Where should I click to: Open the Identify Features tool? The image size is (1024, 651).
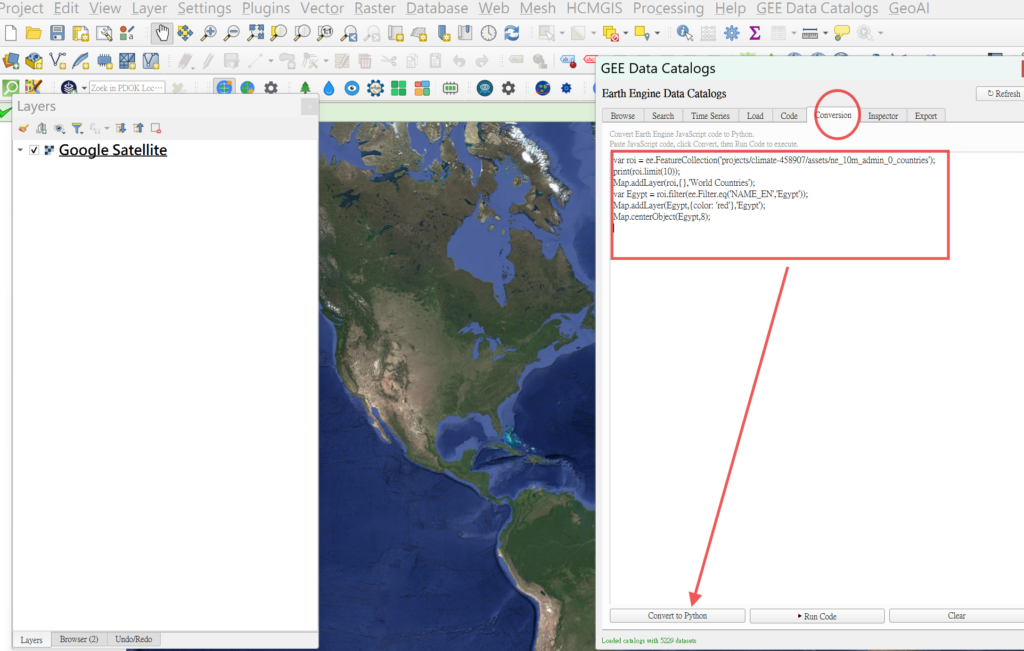(685, 33)
